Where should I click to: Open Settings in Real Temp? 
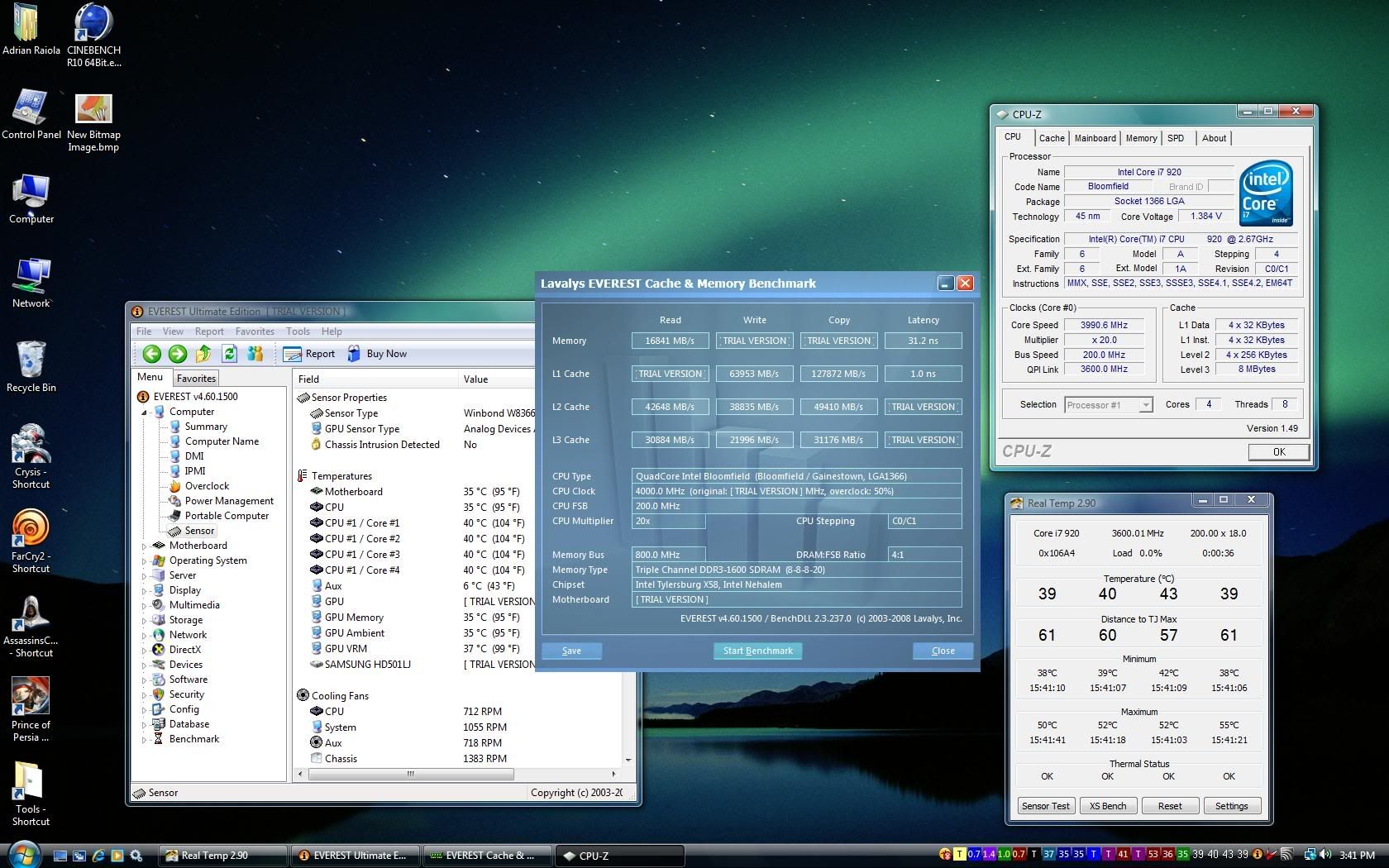pos(1232,806)
